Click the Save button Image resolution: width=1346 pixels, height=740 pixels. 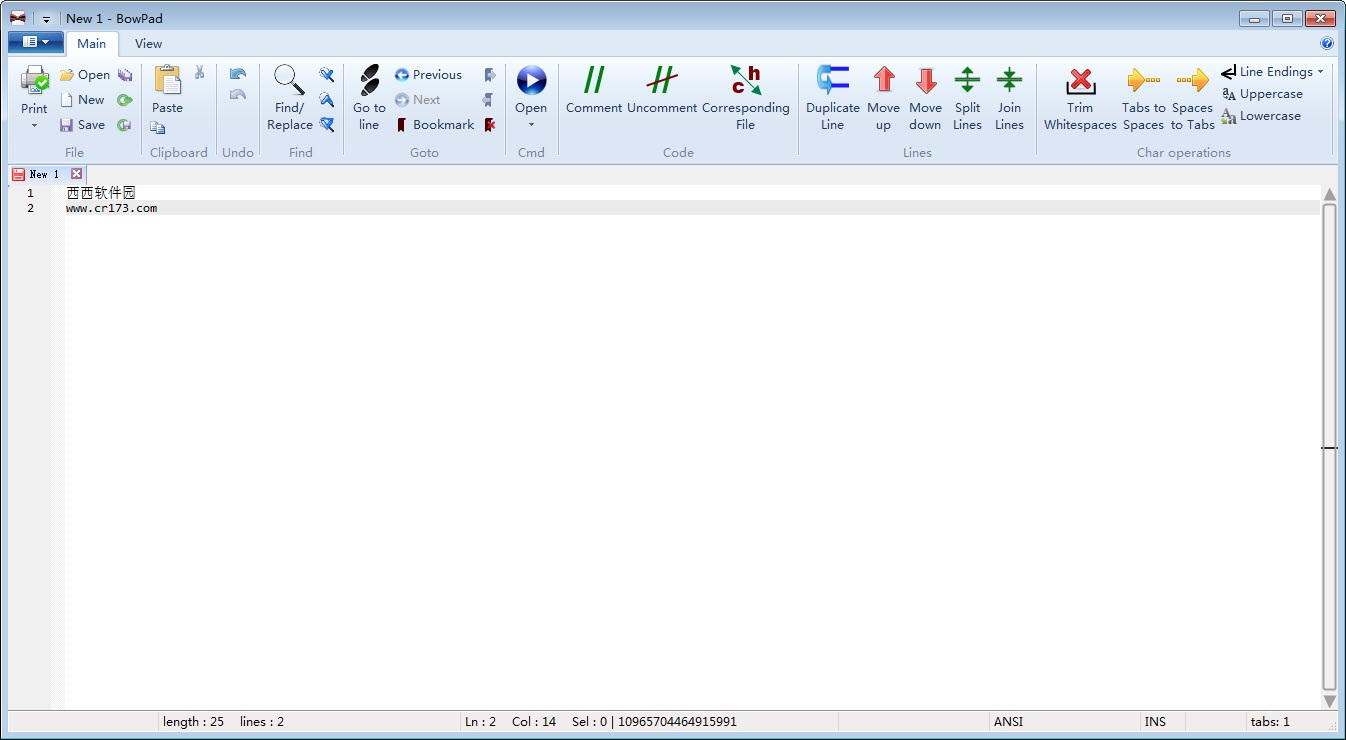82,125
